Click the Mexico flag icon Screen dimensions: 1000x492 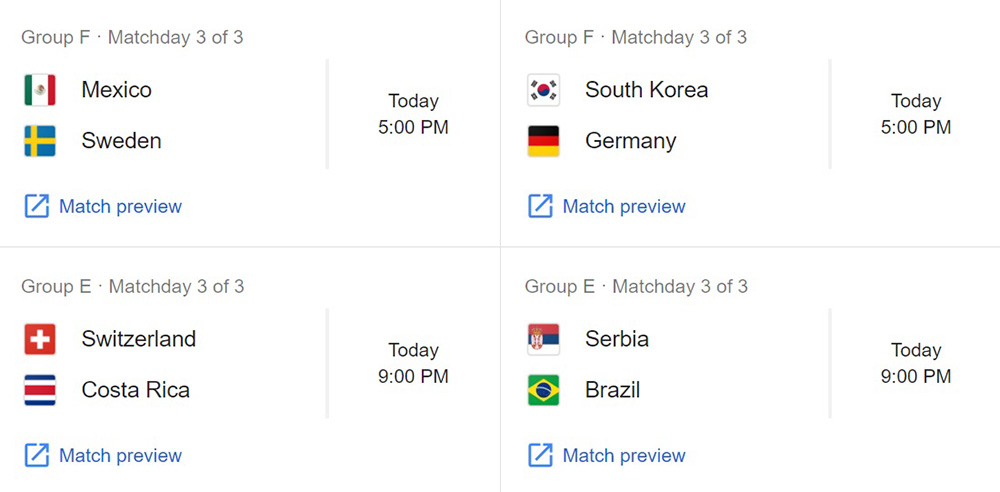40,90
